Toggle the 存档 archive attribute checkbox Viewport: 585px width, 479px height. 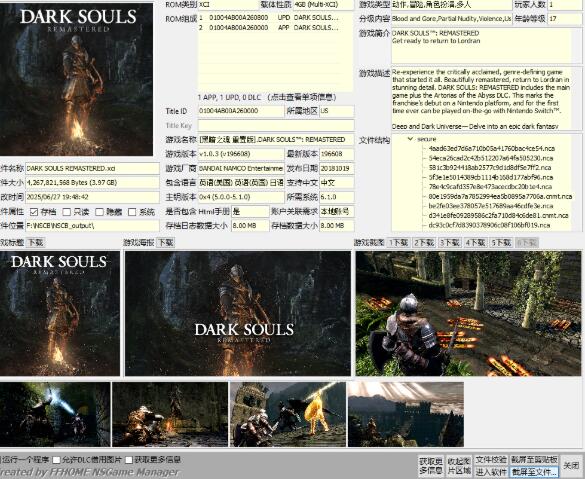(x=34, y=212)
